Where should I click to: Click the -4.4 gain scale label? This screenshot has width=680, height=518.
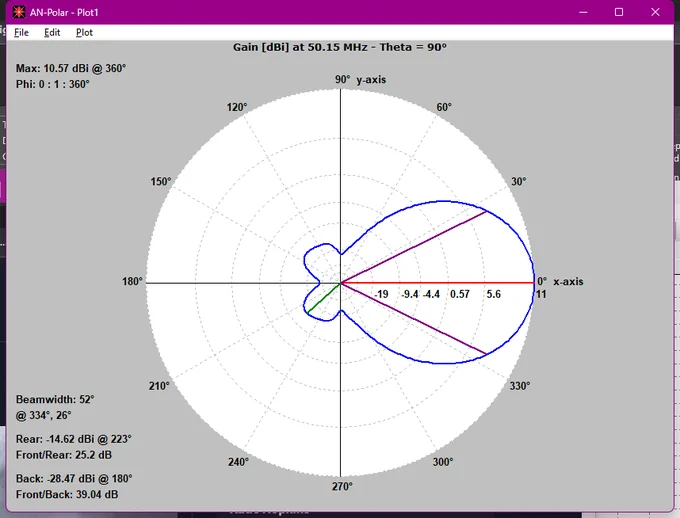click(x=431, y=294)
